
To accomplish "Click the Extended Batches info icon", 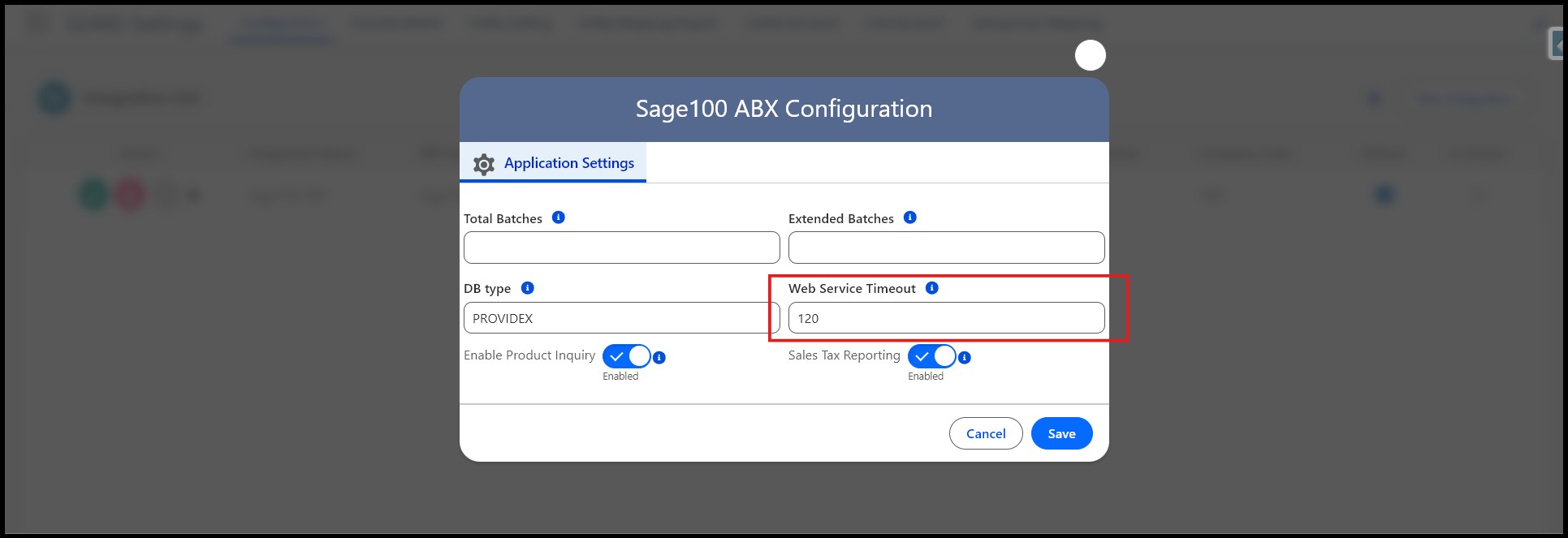I will point(909,217).
